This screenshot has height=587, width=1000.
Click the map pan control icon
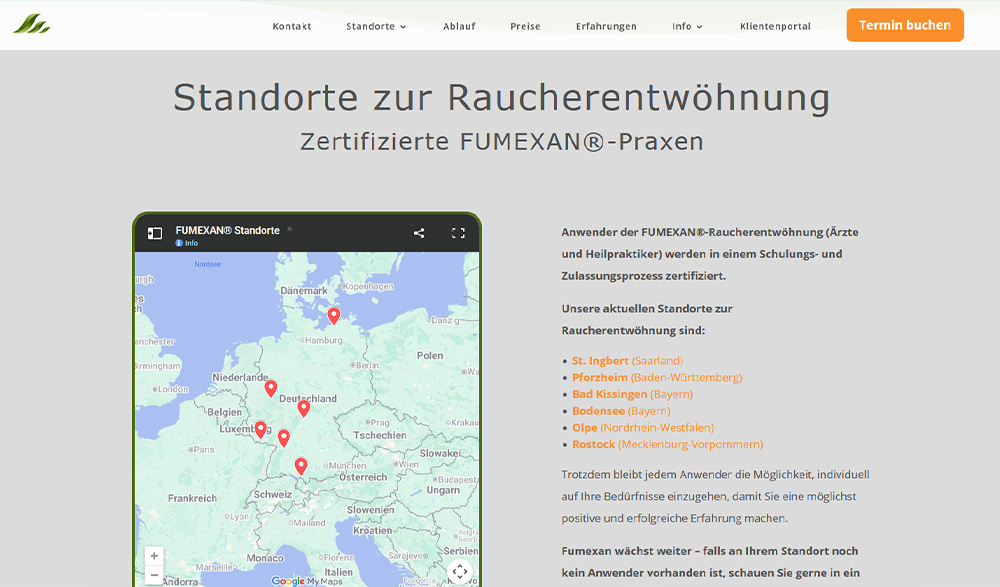(x=460, y=571)
